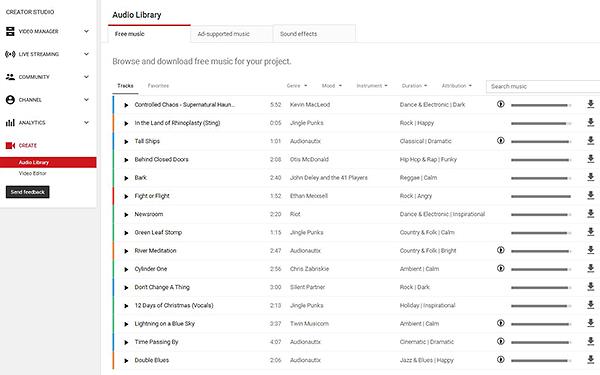Play River Meditation track
This screenshot has width=600, height=375.
126,251
